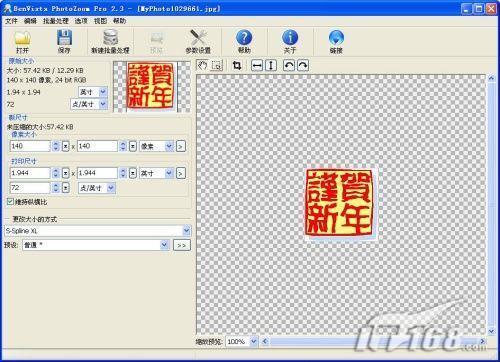Activate the crop tool

point(237,65)
